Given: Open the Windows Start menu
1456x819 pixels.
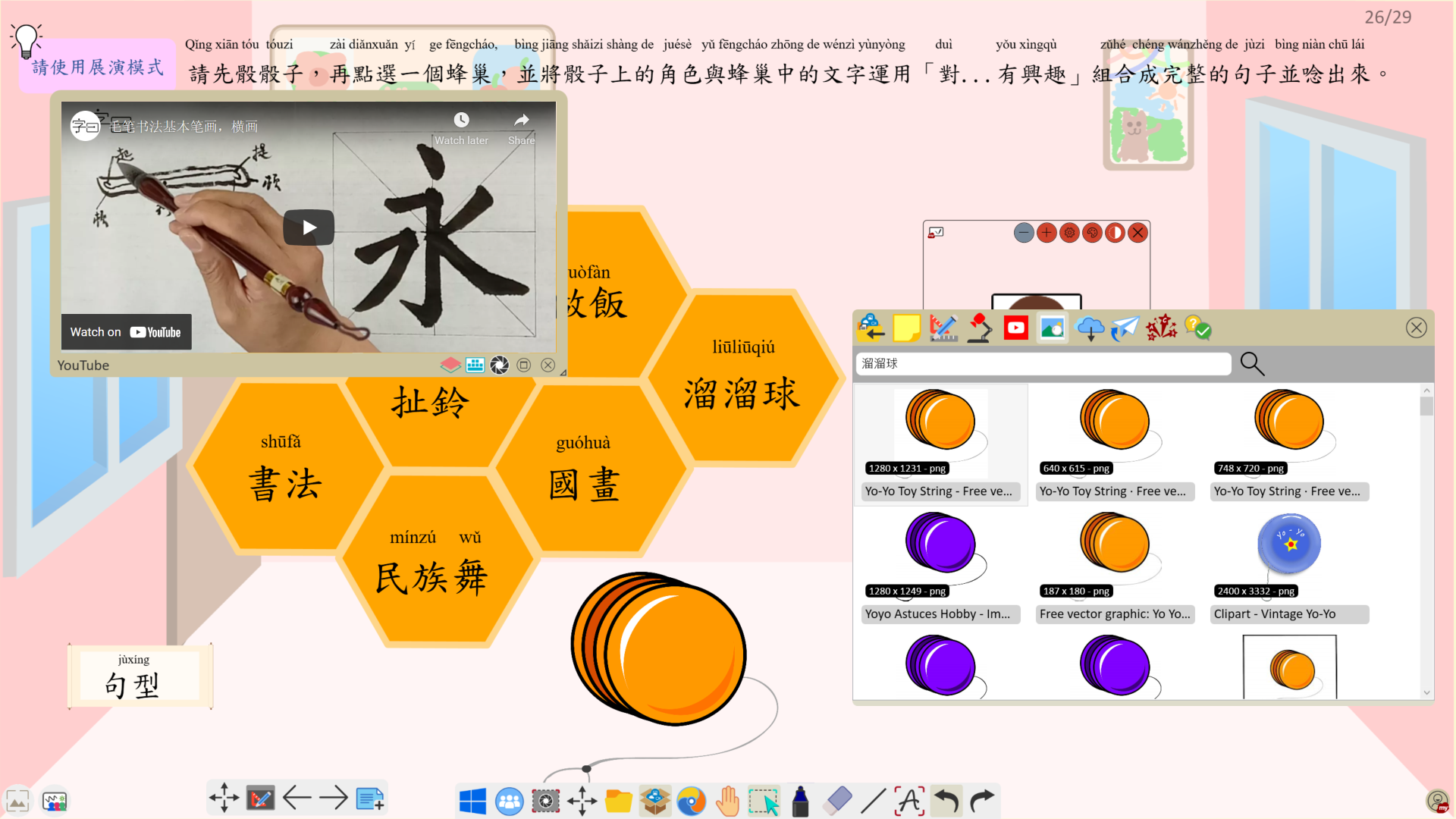Looking at the screenshot, I should coord(472,800).
